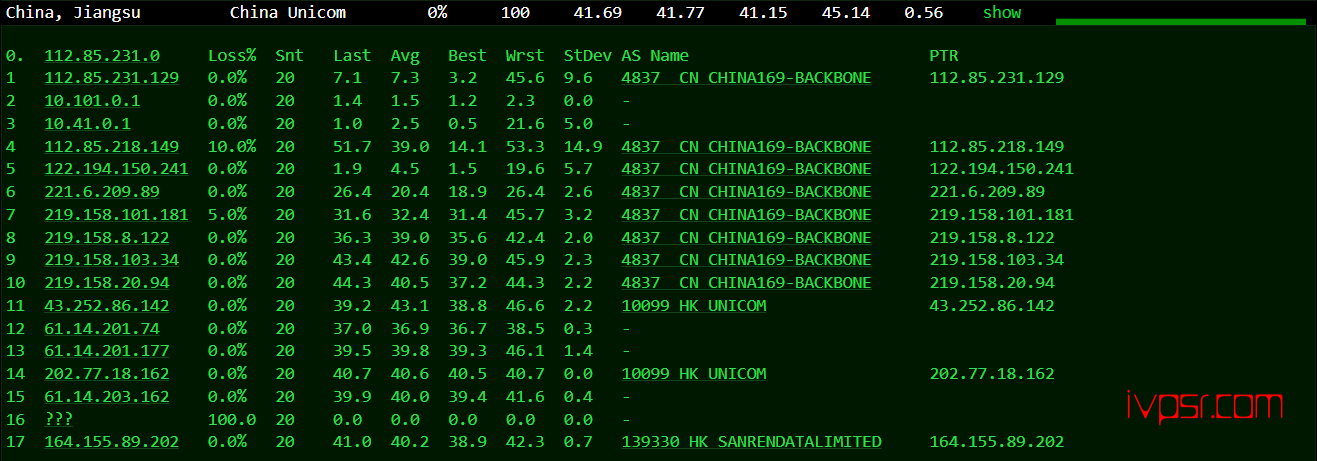This screenshot has height=461, width=1317.
Task: Click the AS Name column header
Action: pos(655,56)
